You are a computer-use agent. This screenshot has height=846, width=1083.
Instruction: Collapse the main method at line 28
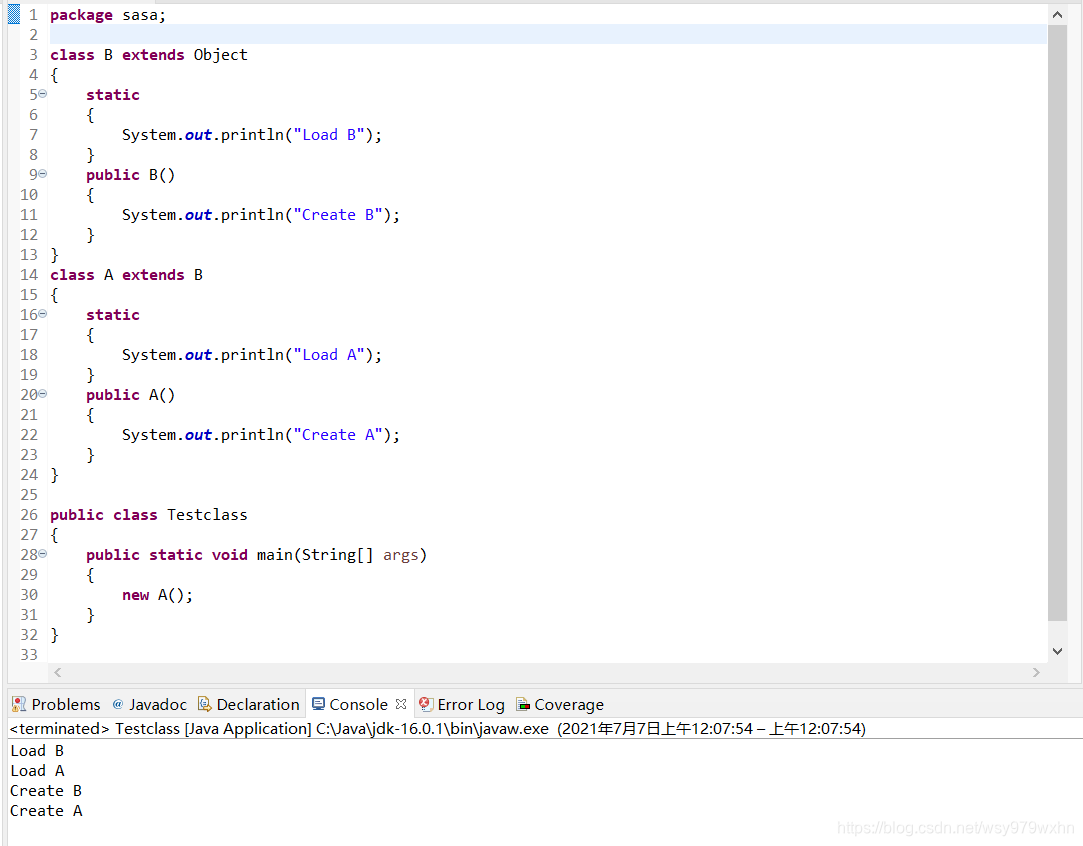(43, 554)
